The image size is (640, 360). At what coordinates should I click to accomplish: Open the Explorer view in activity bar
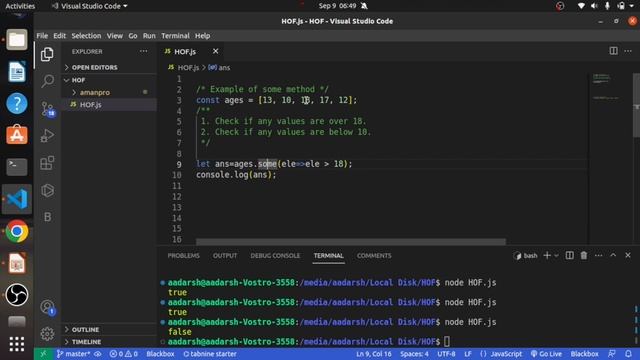[47, 54]
